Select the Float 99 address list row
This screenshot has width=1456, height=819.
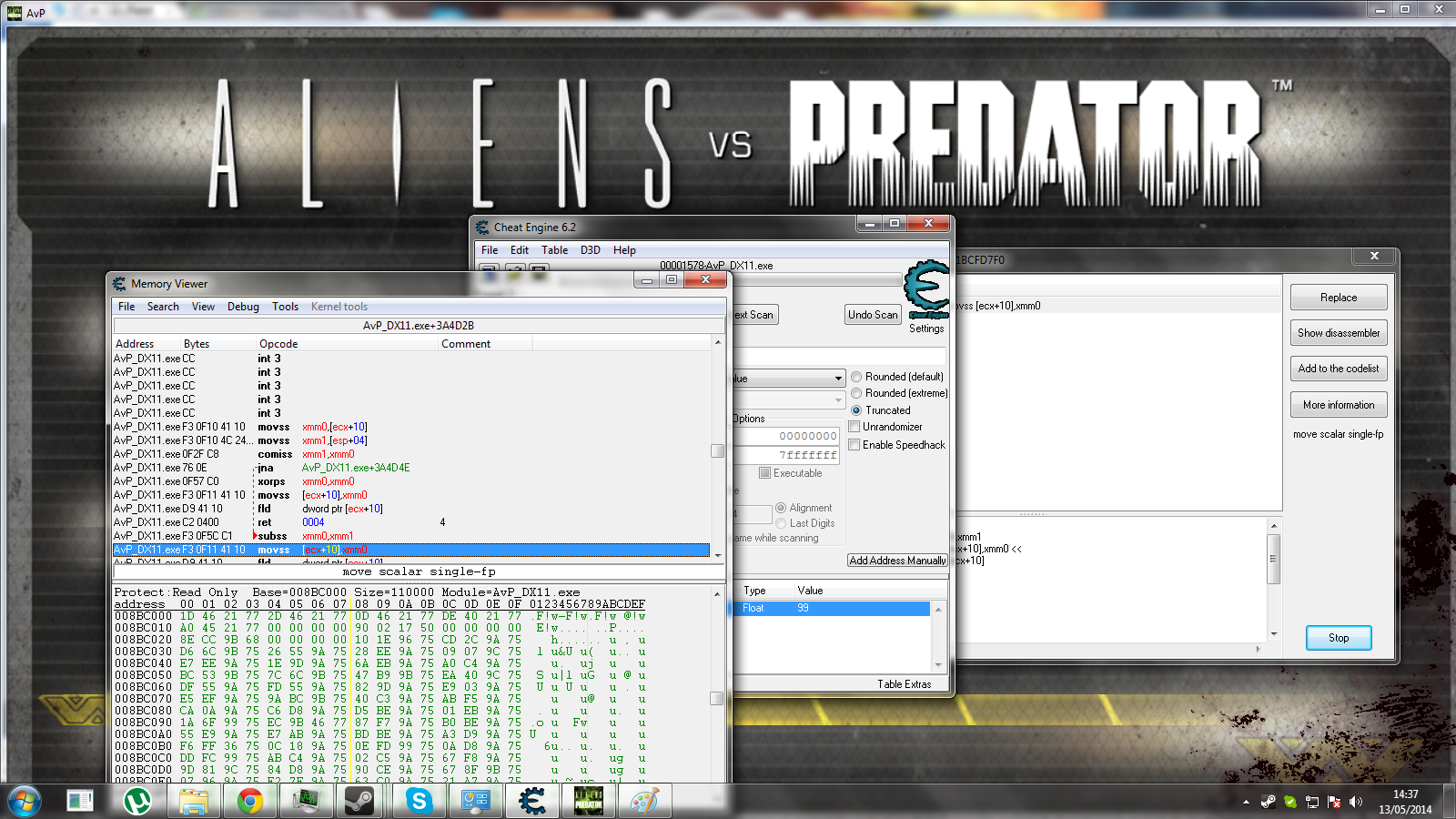pyautogui.click(x=832, y=608)
